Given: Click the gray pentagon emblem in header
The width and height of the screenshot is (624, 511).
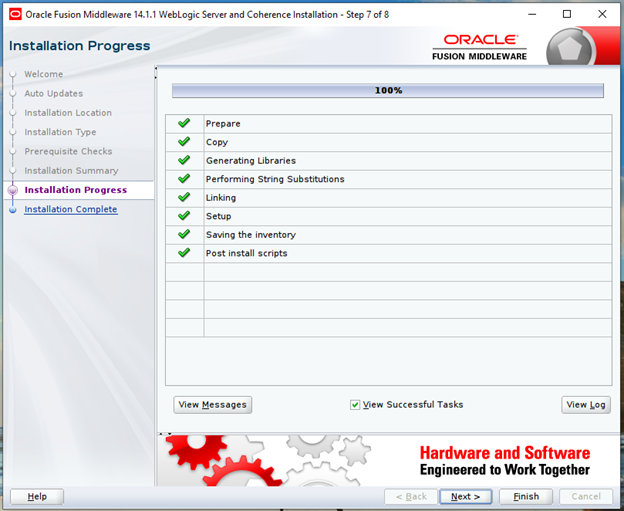Looking at the screenshot, I should (x=570, y=49).
